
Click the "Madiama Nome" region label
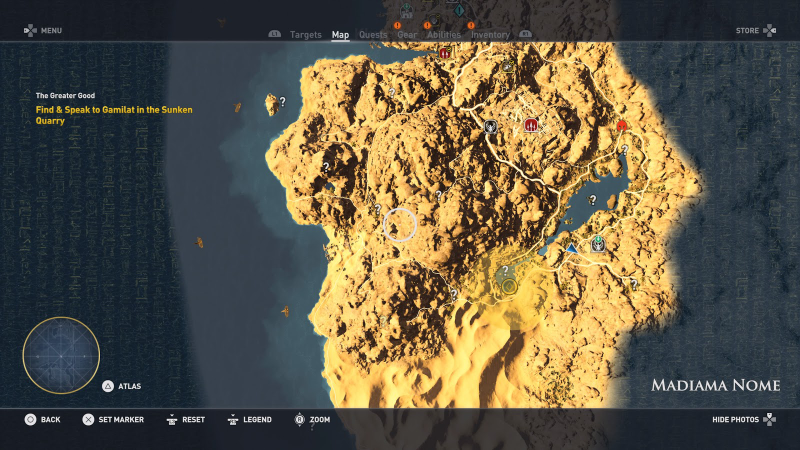[715, 385]
